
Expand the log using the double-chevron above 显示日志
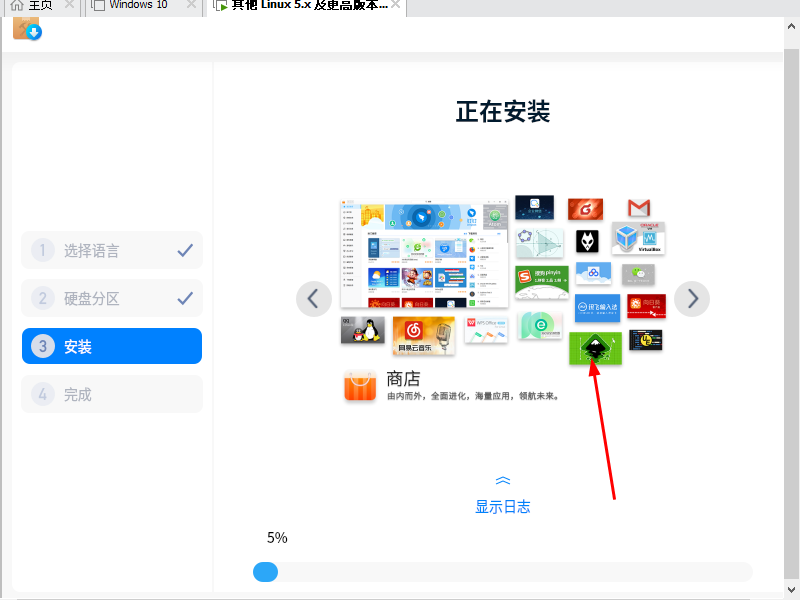503,481
